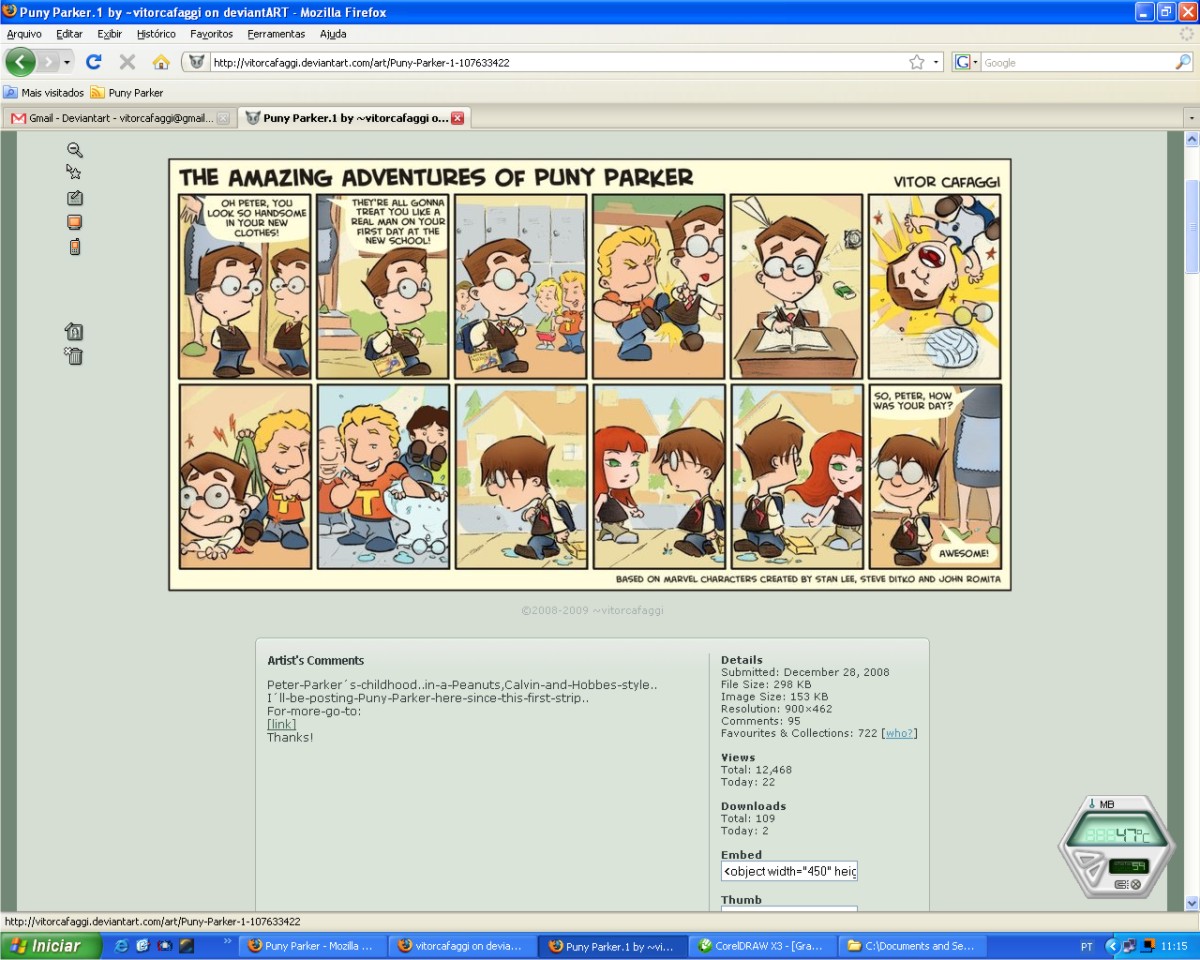
Task: Click the vertical scrollbar thumb
Action: [1191, 227]
